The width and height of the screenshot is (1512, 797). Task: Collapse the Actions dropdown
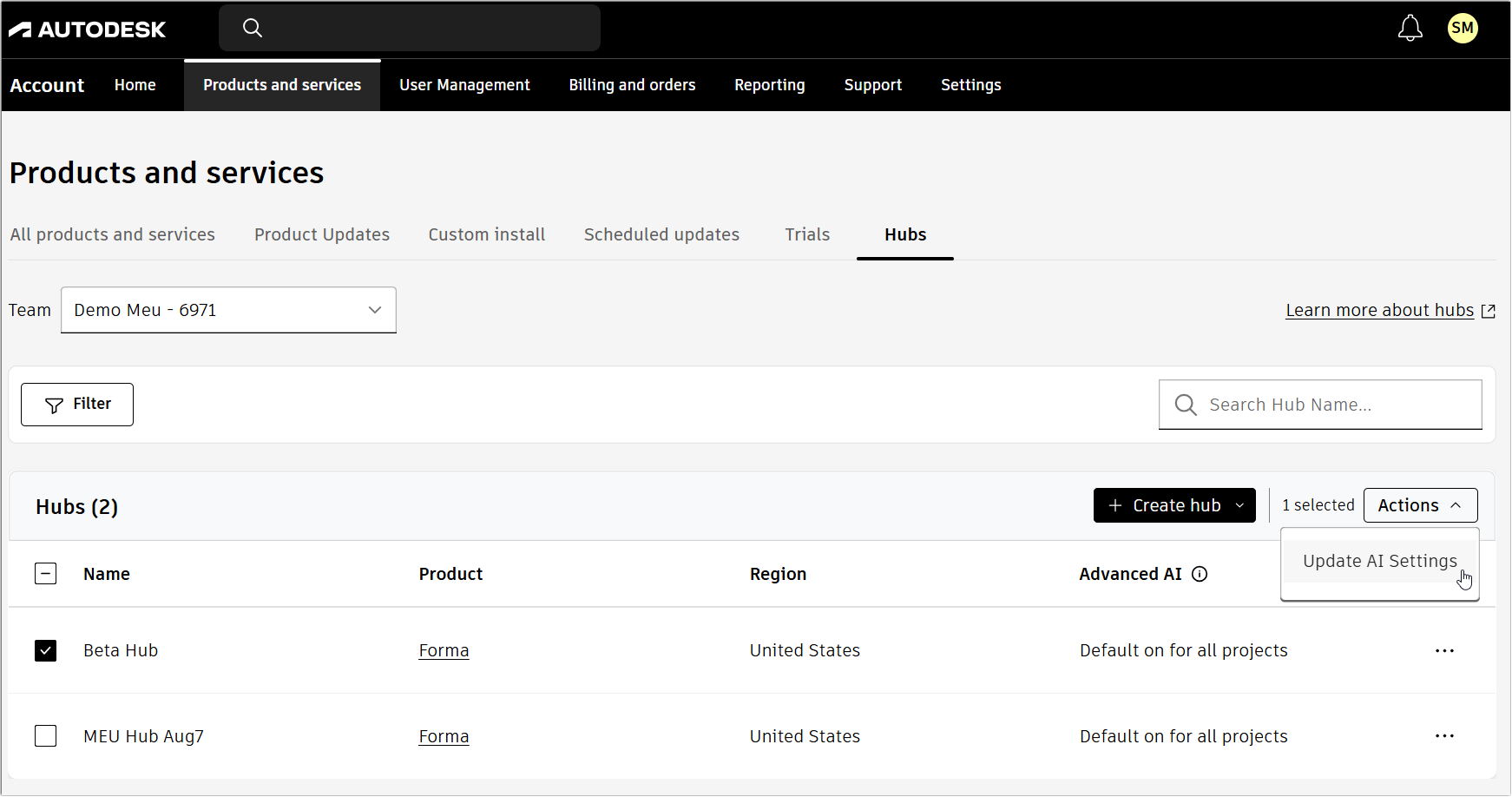1420,505
